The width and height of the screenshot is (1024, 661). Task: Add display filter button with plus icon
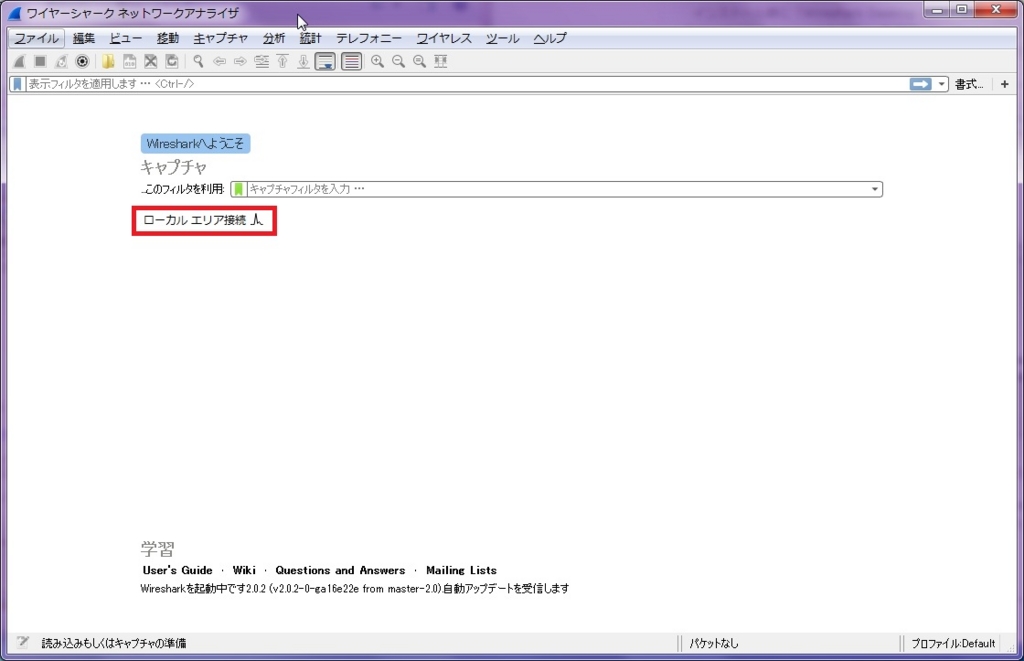click(x=1004, y=84)
